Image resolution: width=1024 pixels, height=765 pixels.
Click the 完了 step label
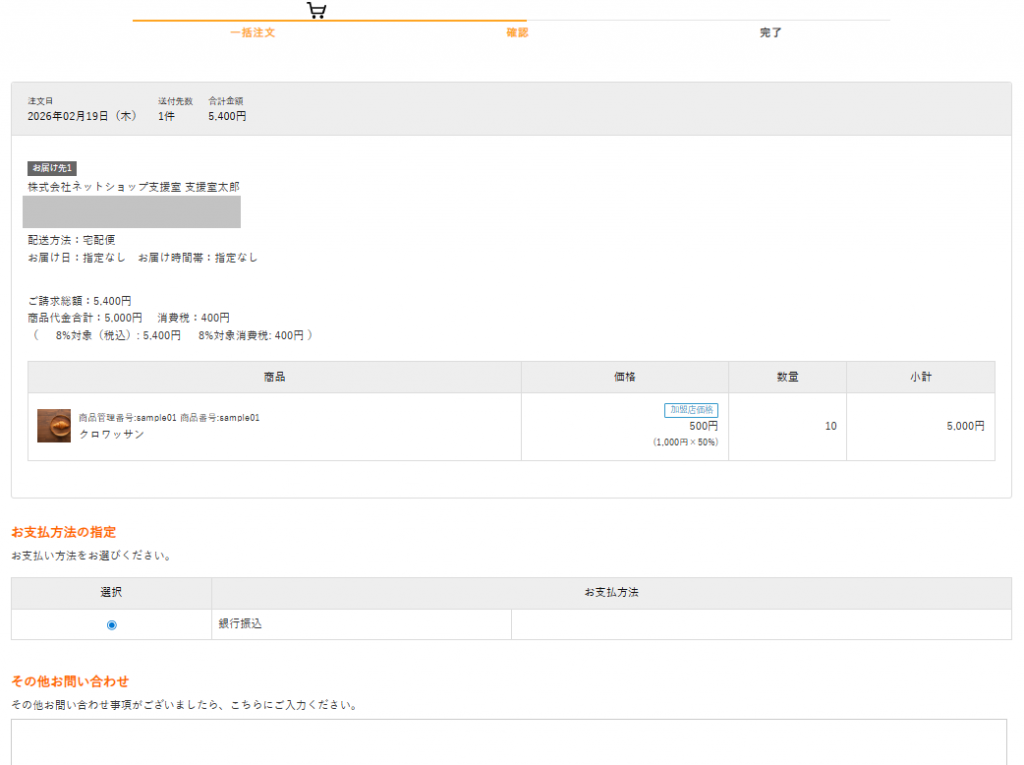point(770,33)
